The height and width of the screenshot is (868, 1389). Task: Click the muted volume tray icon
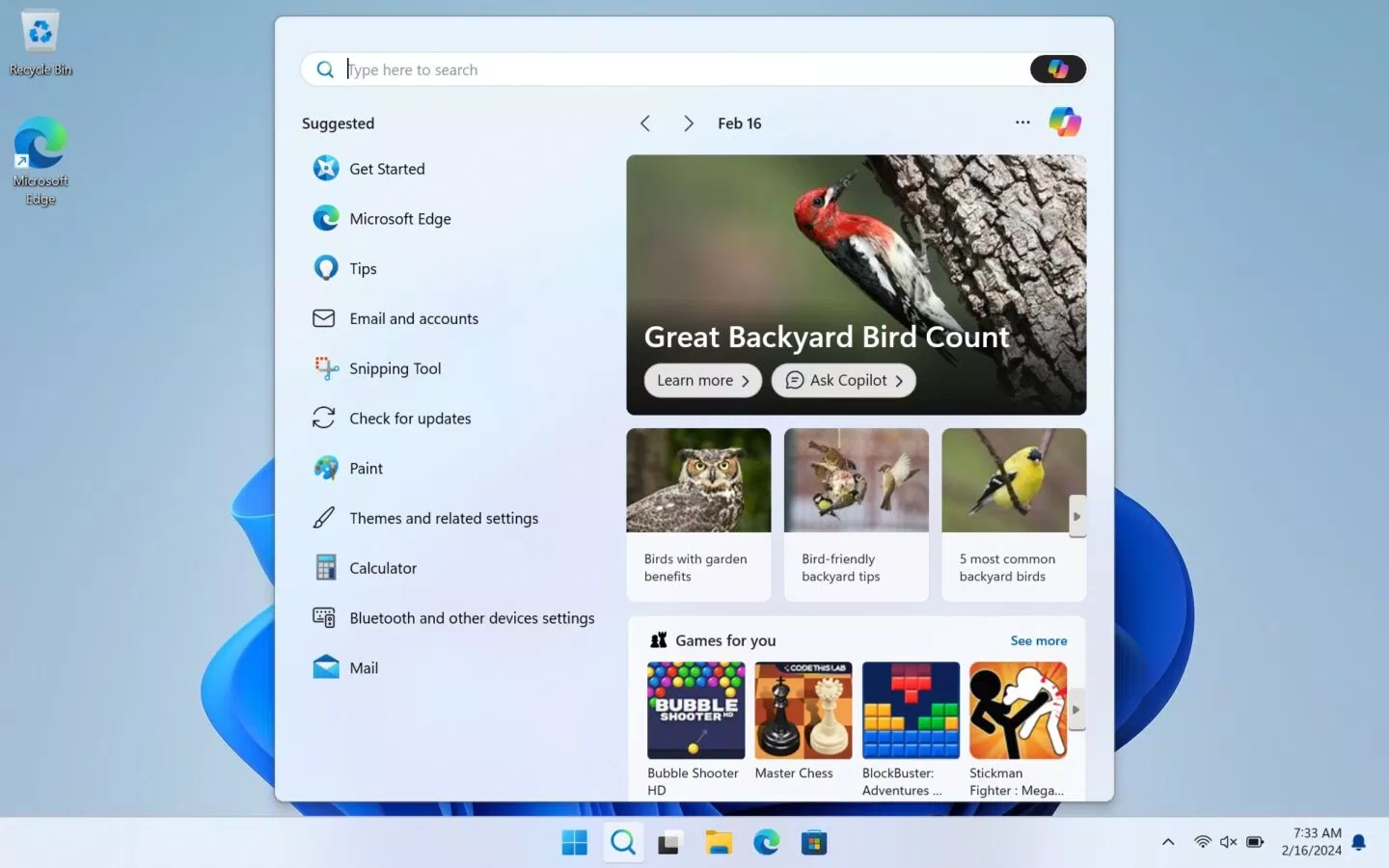1228,842
